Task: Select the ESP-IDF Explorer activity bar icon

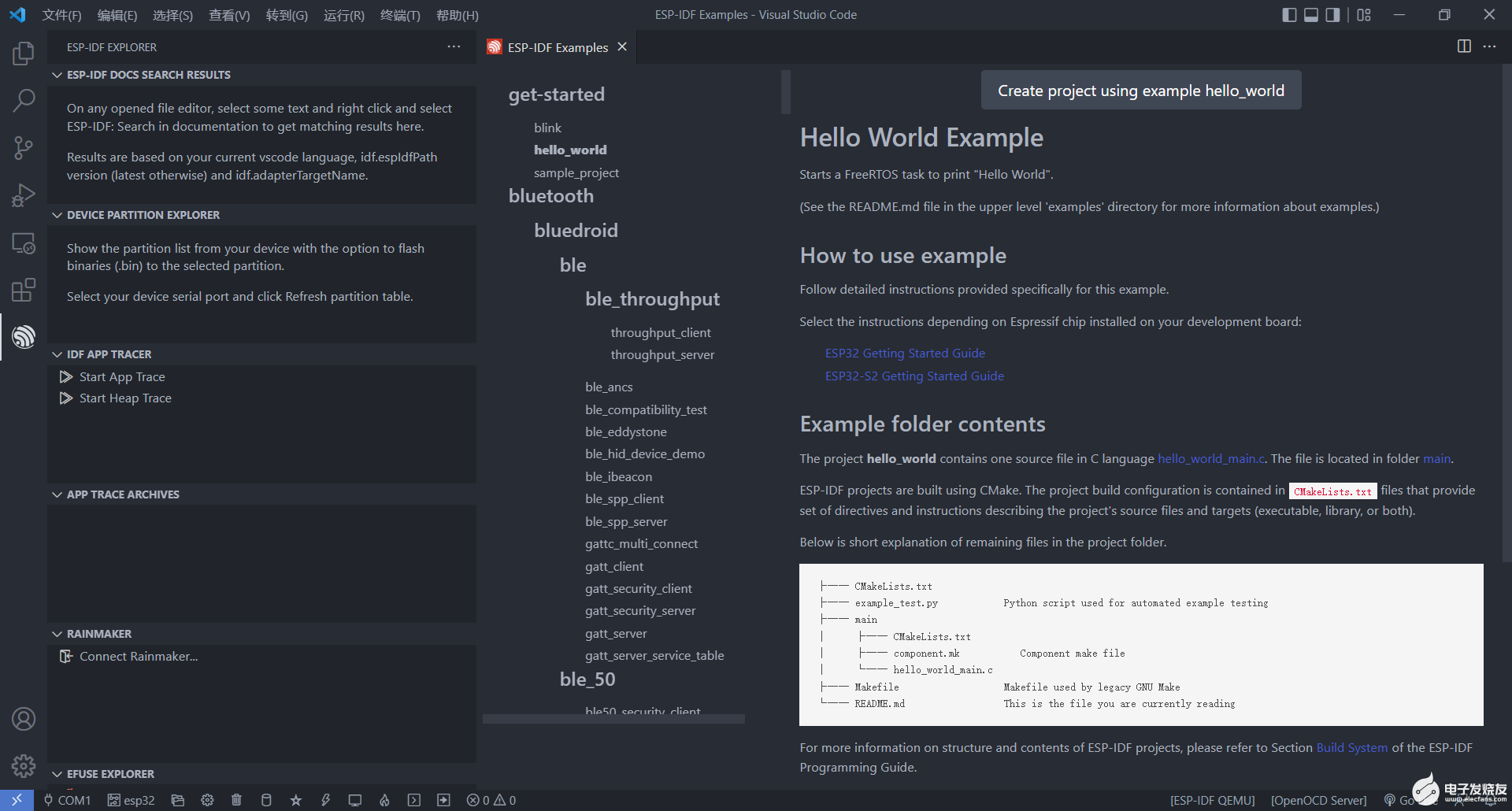Action: click(x=24, y=337)
